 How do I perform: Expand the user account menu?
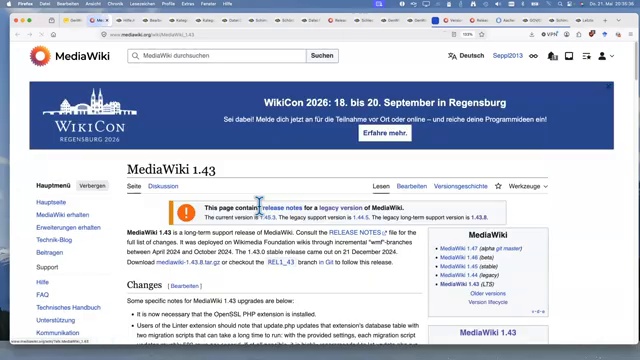606,56
